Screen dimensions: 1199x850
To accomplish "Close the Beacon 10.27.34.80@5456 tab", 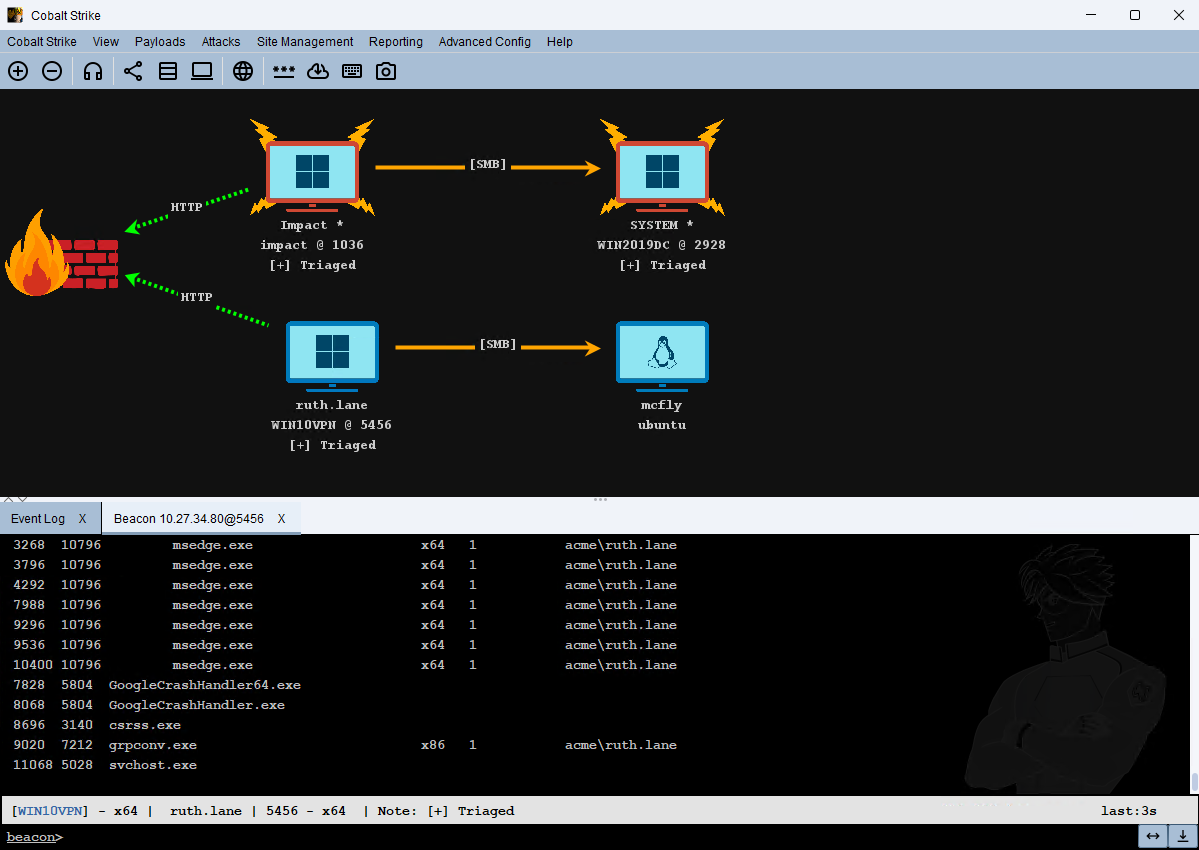I will (x=281, y=518).
